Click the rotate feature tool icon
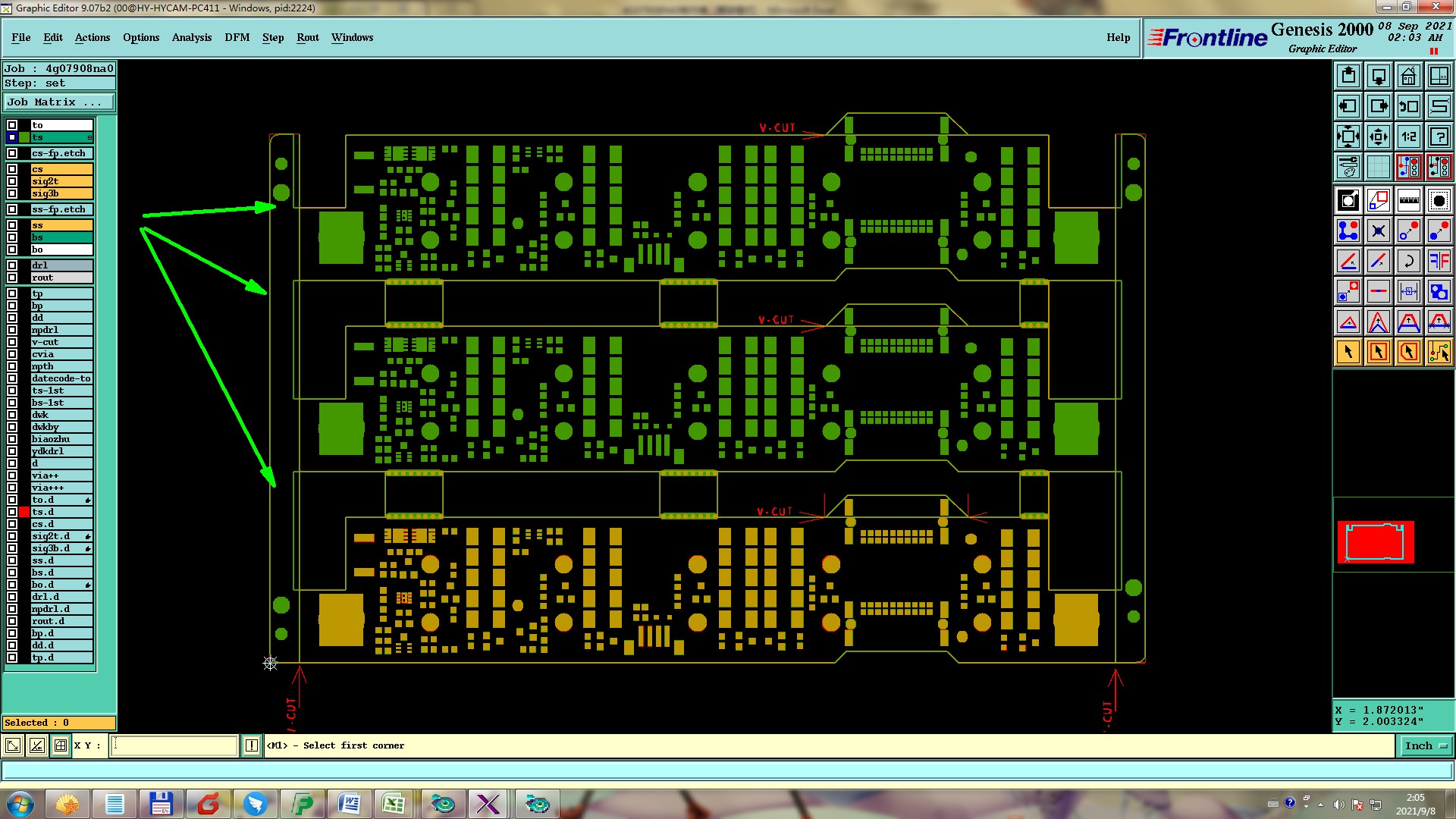The image size is (1456, 819). 1408,261
